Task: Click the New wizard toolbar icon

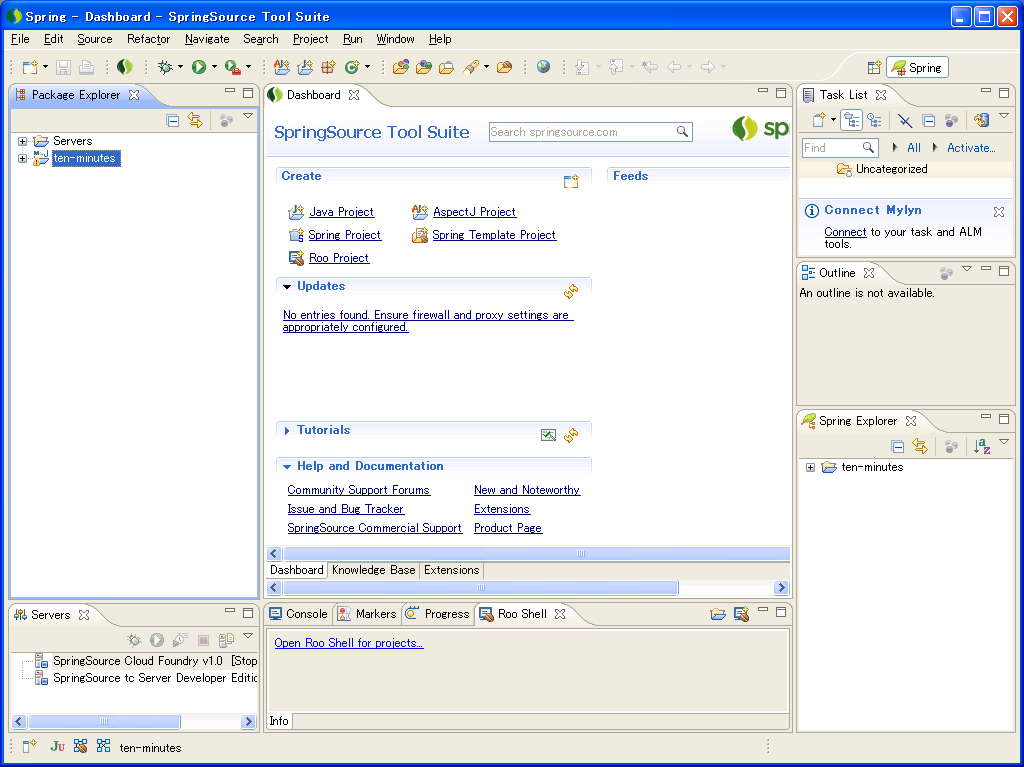Action: coord(30,67)
